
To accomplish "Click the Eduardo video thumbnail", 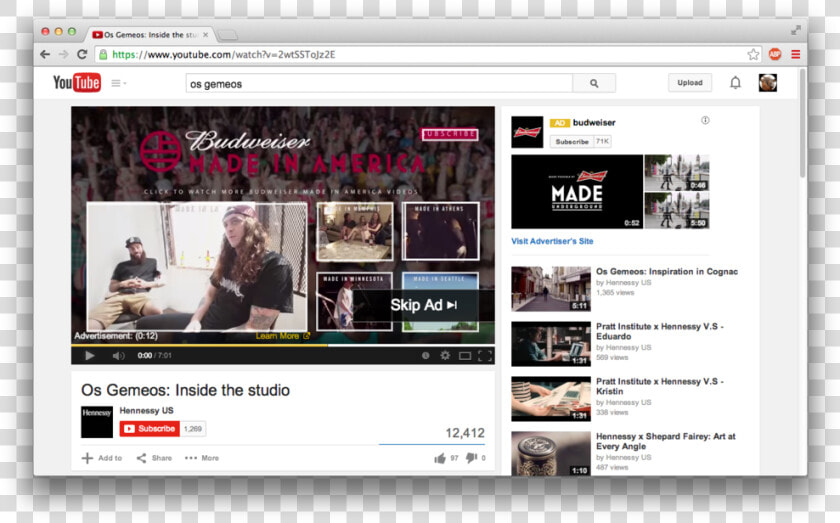I will [551, 344].
